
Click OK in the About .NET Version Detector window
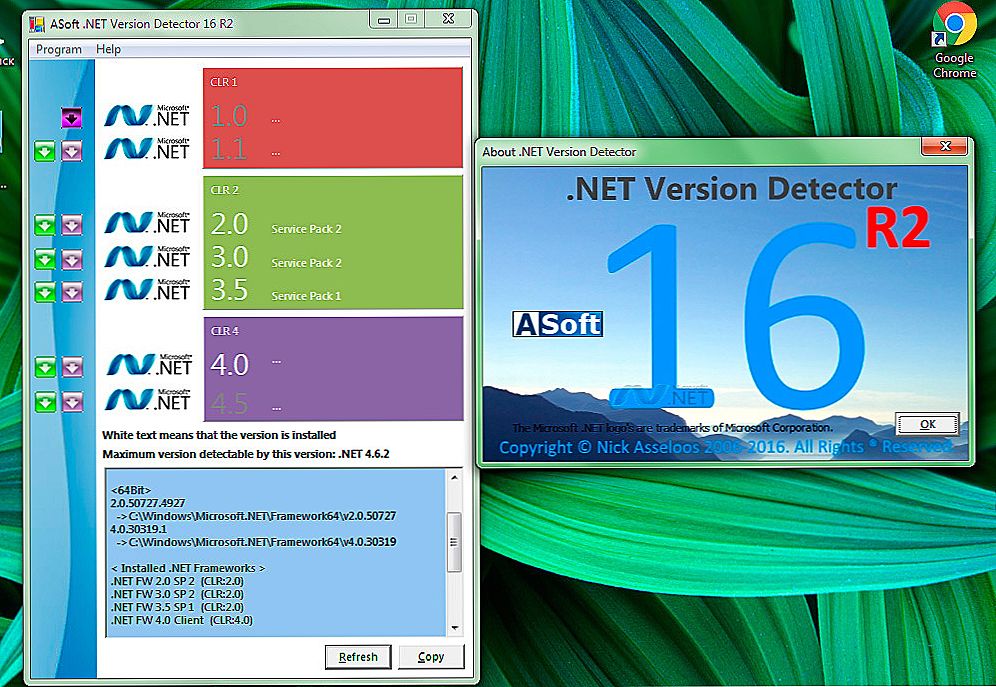click(x=927, y=424)
